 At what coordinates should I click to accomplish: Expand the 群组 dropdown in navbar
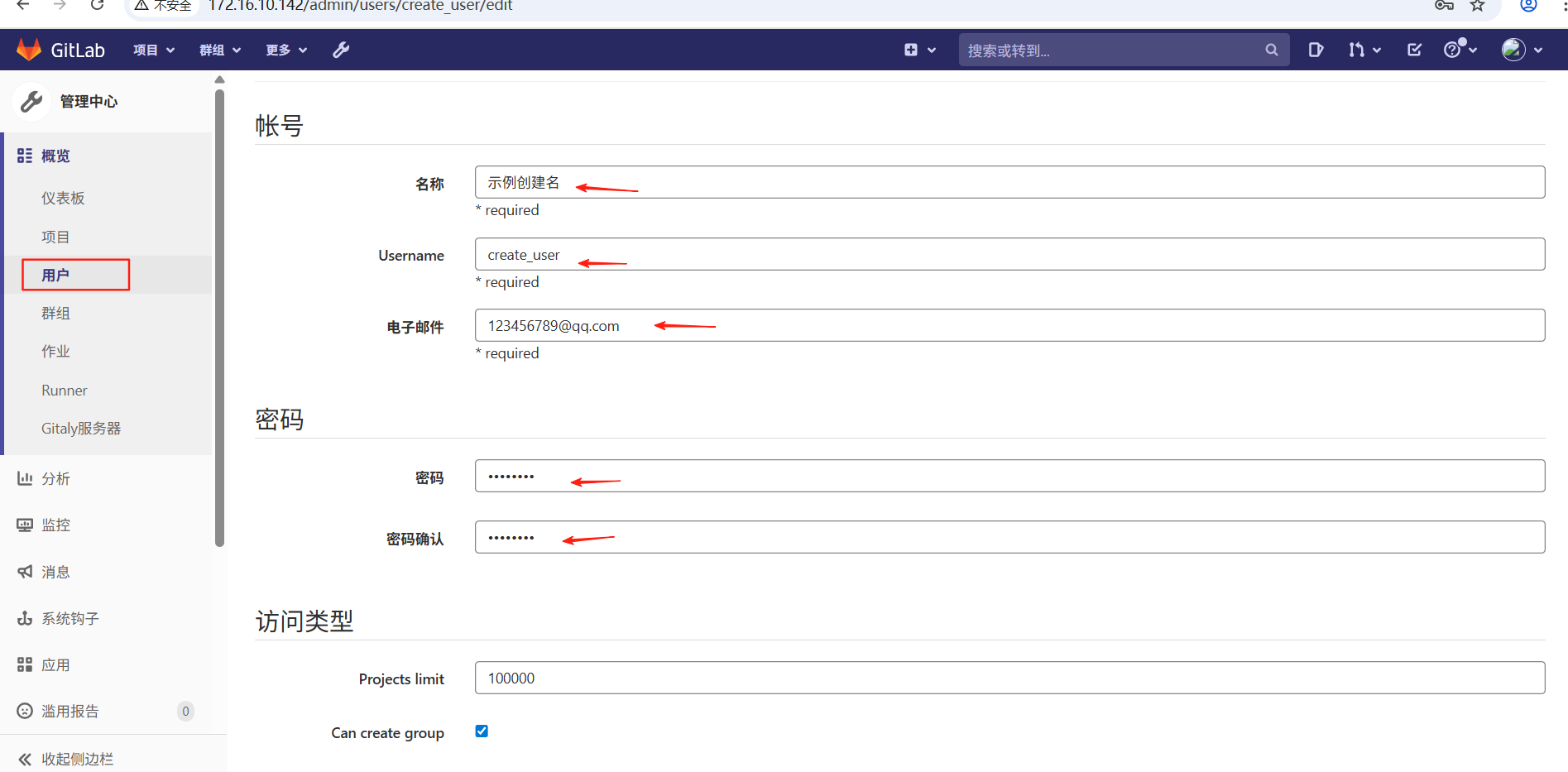click(220, 50)
